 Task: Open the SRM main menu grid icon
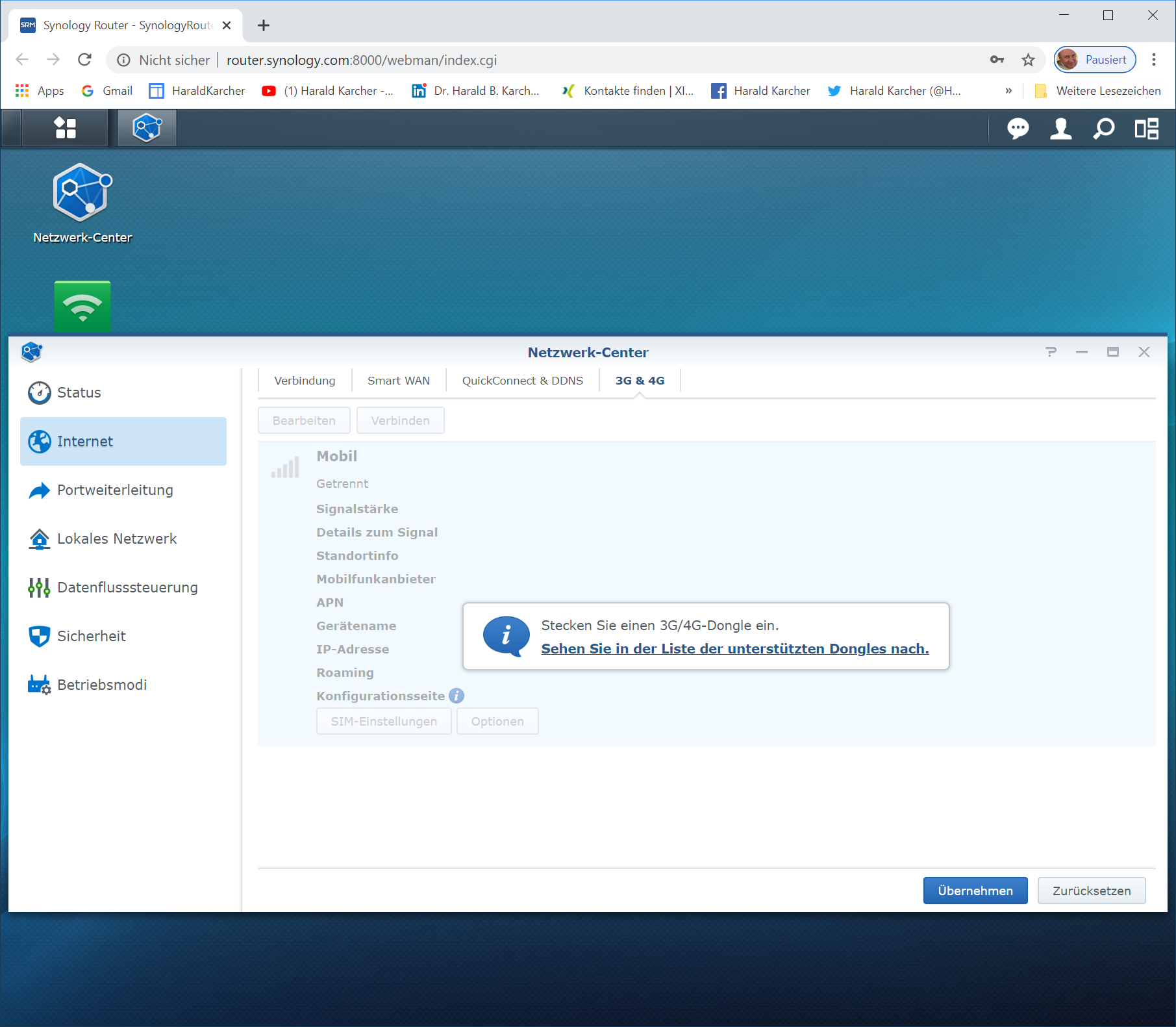pyautogui.click(x=65, y=128)
